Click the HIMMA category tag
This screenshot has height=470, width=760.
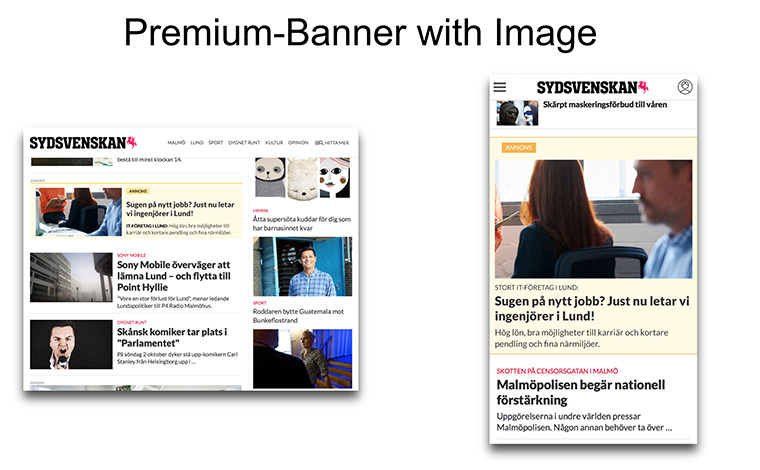[260, 211]
